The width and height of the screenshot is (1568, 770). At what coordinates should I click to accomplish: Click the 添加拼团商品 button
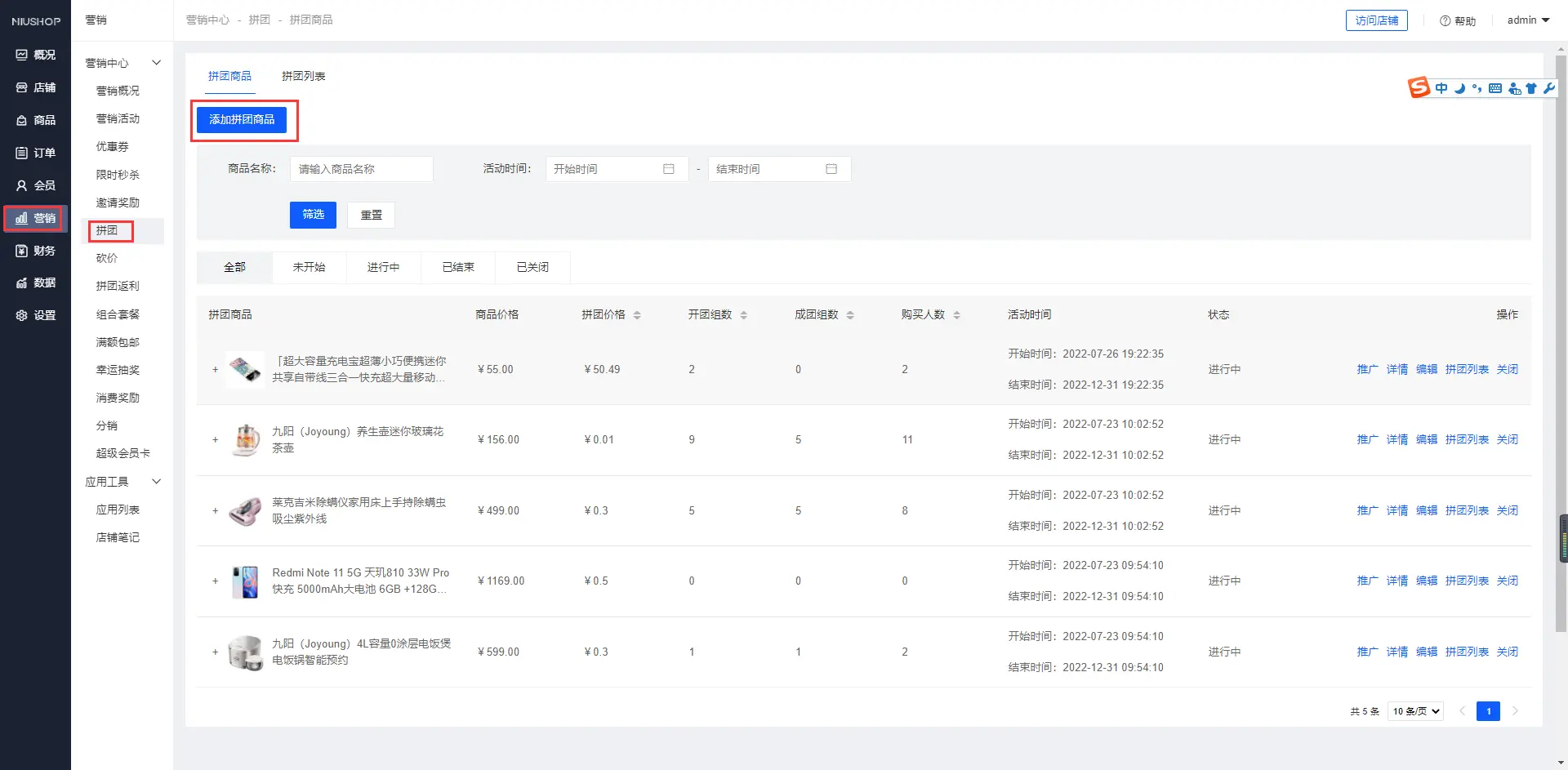[242, 120]
